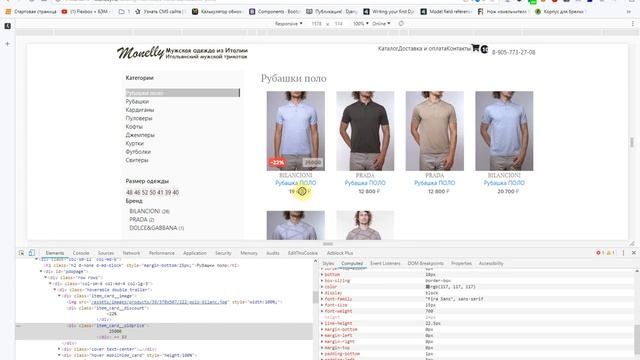Click the beige polo product thumbnail

(435, 131)
